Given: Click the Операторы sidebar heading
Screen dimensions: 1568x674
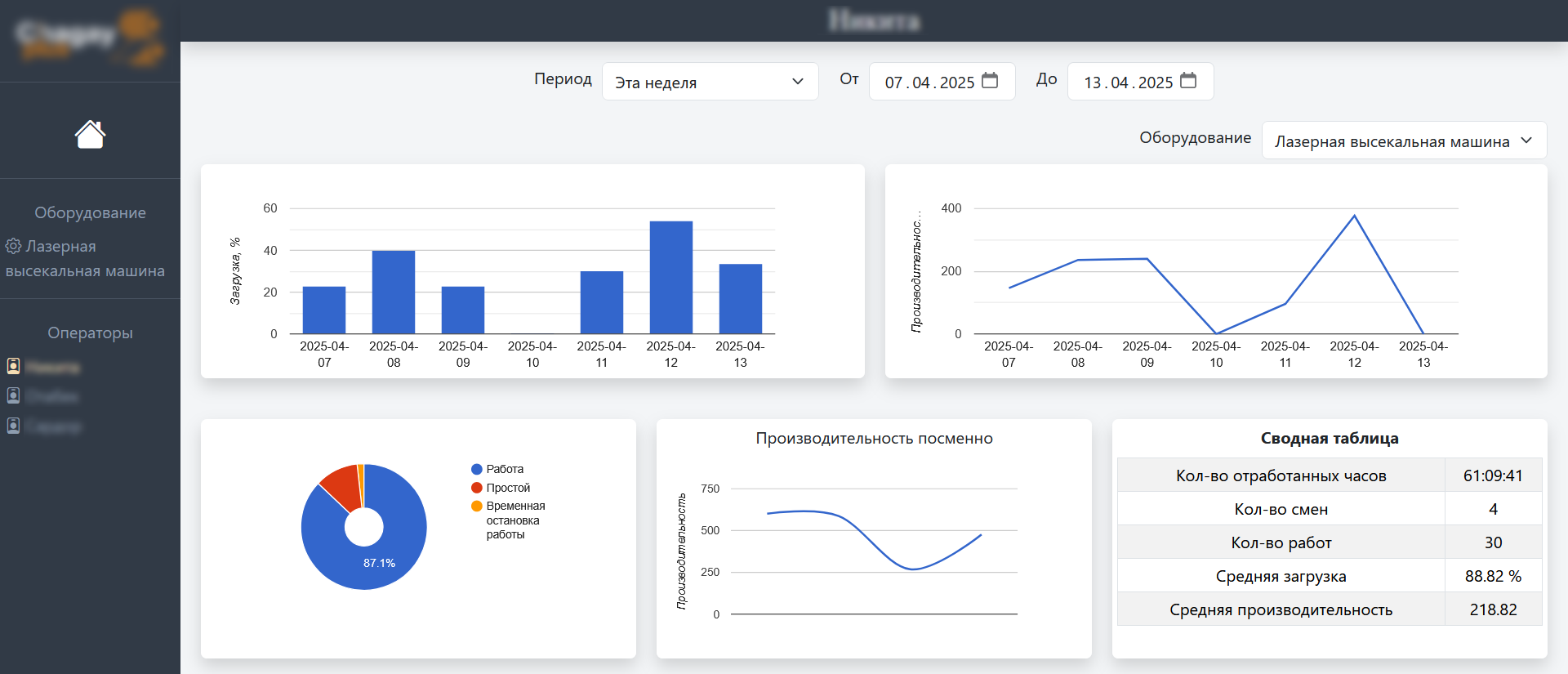Looking at the screenshot, I should pyautogui.click(x=90, y=333).
